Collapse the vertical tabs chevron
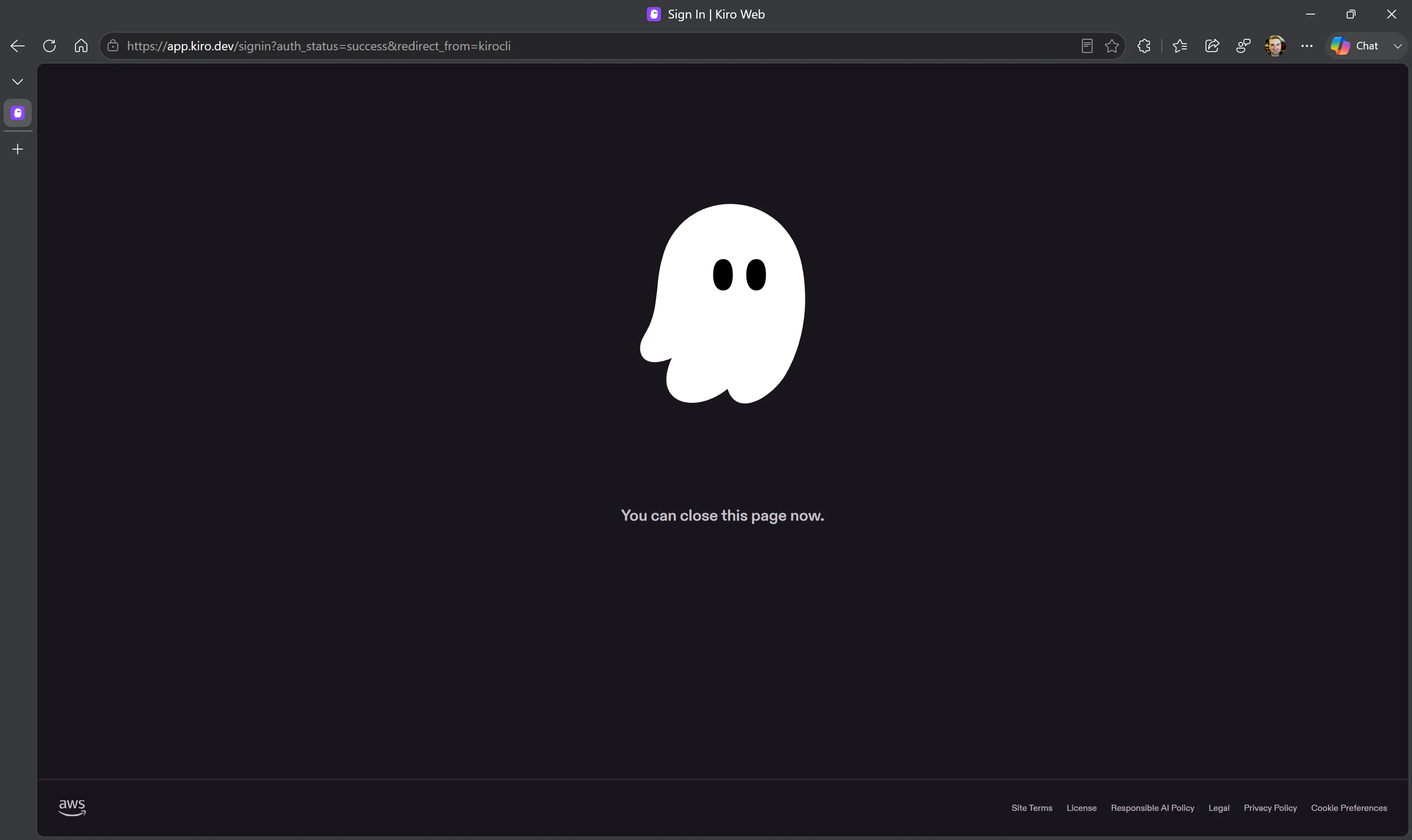The height and width of the screenshot is (840, 1412). coord(18,82)
